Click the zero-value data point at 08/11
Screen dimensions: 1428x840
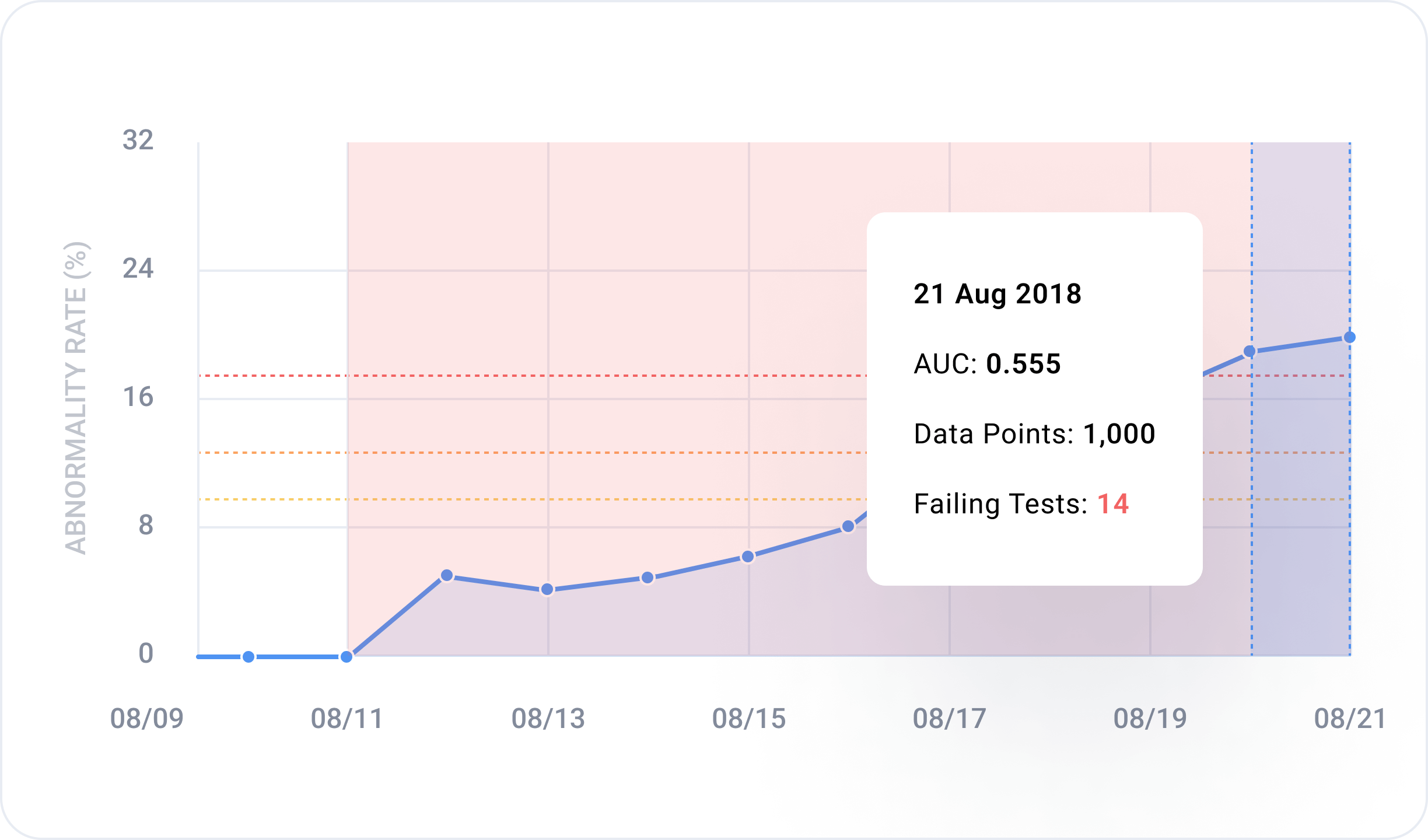pyautogui.click(x=346, y=657)
